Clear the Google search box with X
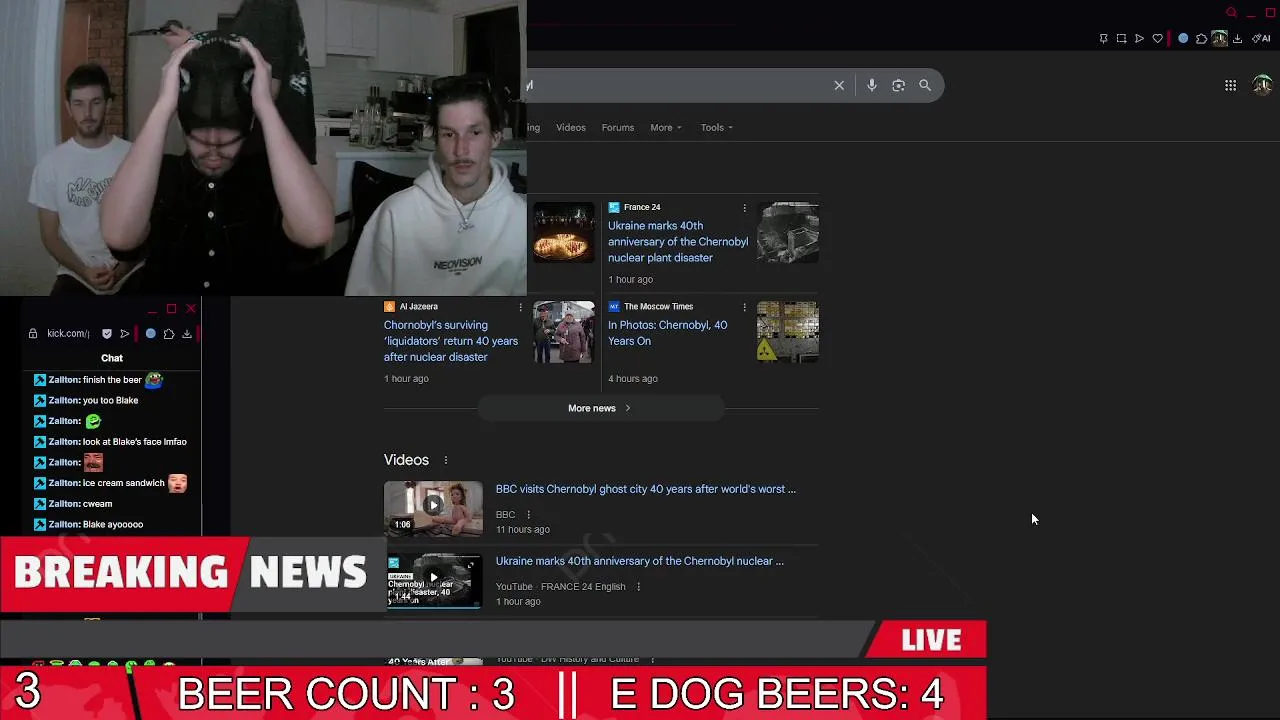 [839, 85]
